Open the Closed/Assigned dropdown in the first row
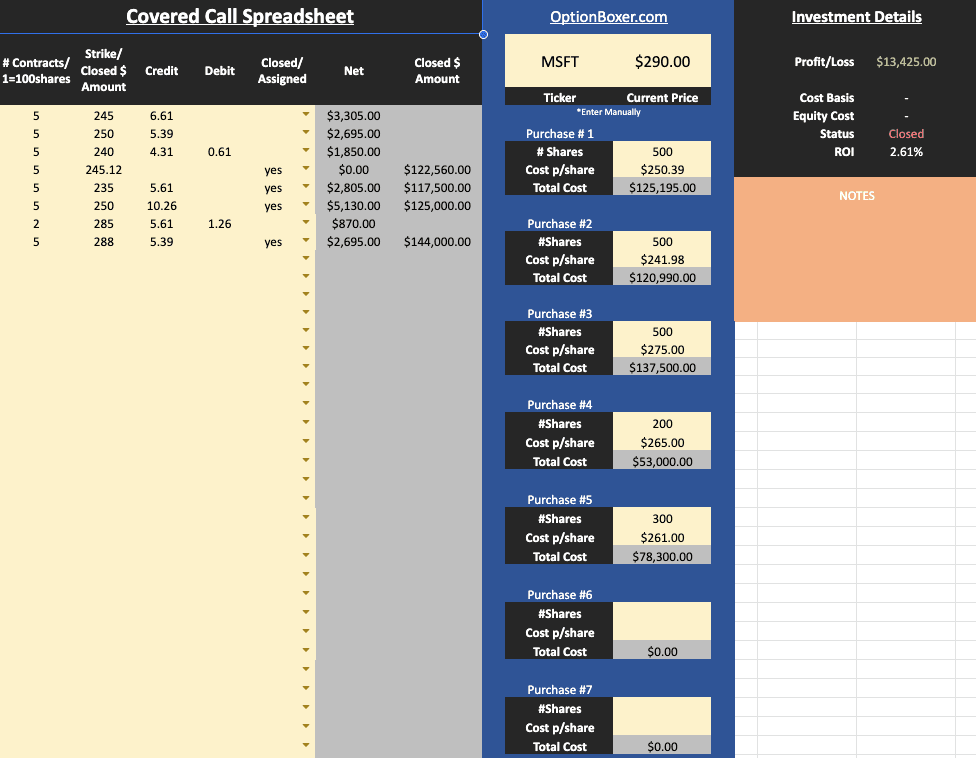 pyautogui.click(x=305, y=116)
